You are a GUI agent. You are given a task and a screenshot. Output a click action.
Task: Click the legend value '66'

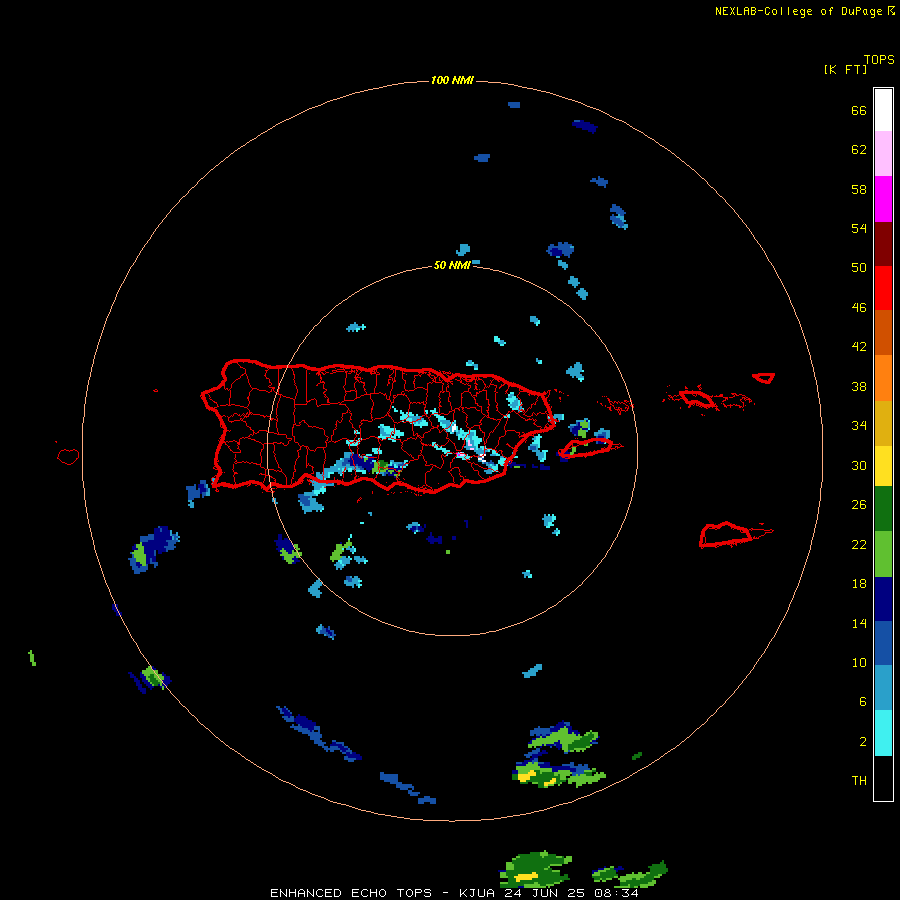tap(859, 111)
